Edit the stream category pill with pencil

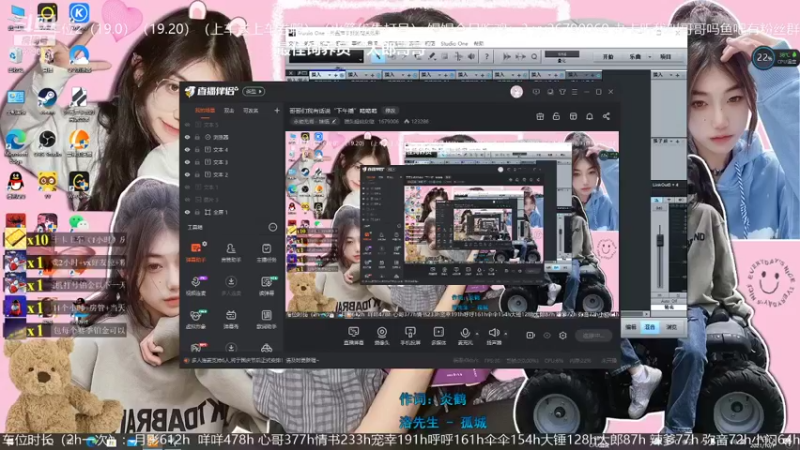(314, 121)
